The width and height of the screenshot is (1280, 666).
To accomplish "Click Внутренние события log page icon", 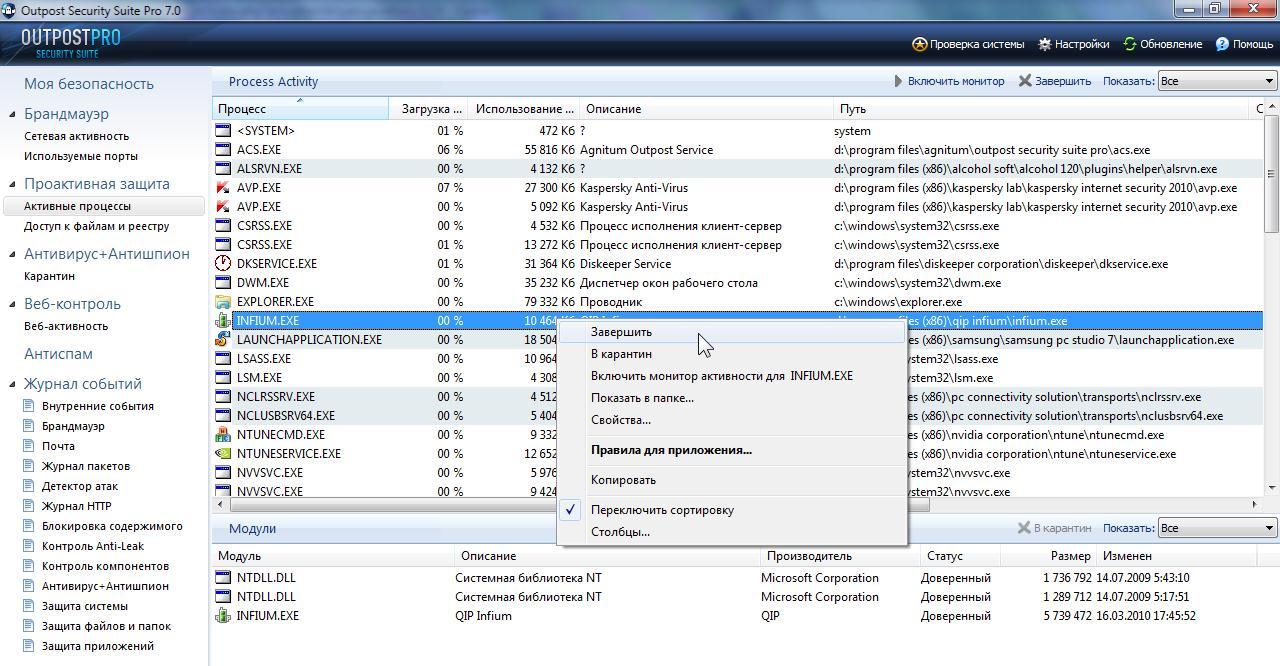I will 30,406.
